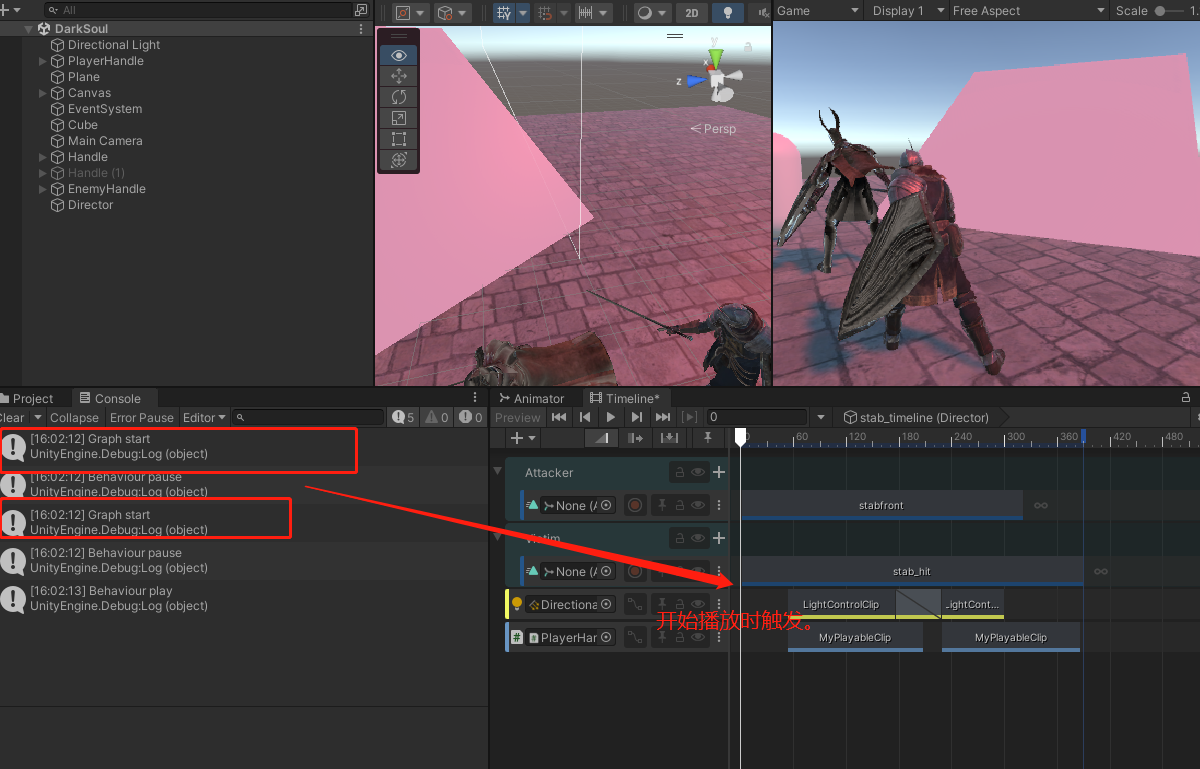Image resolution: width=1200 pixels, height=769 pixels.
Task: Click record button on Attacker animation track
Action: click(x=634, y=505)
